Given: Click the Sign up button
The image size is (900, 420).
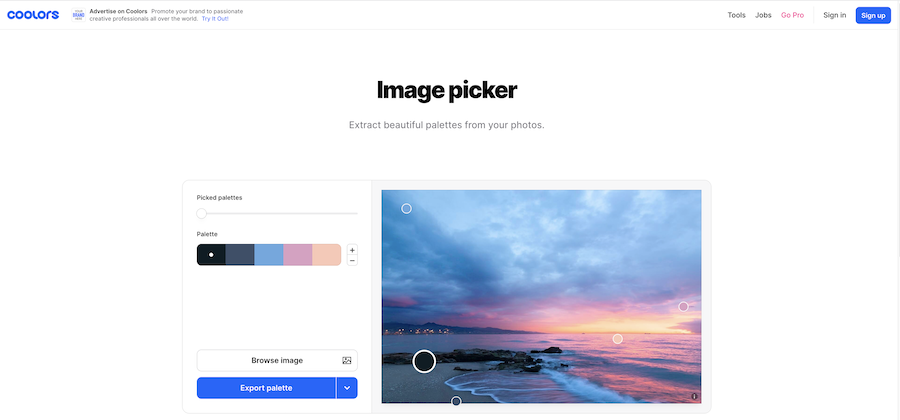Looking at the screenshot, I should tap(873, 15).
